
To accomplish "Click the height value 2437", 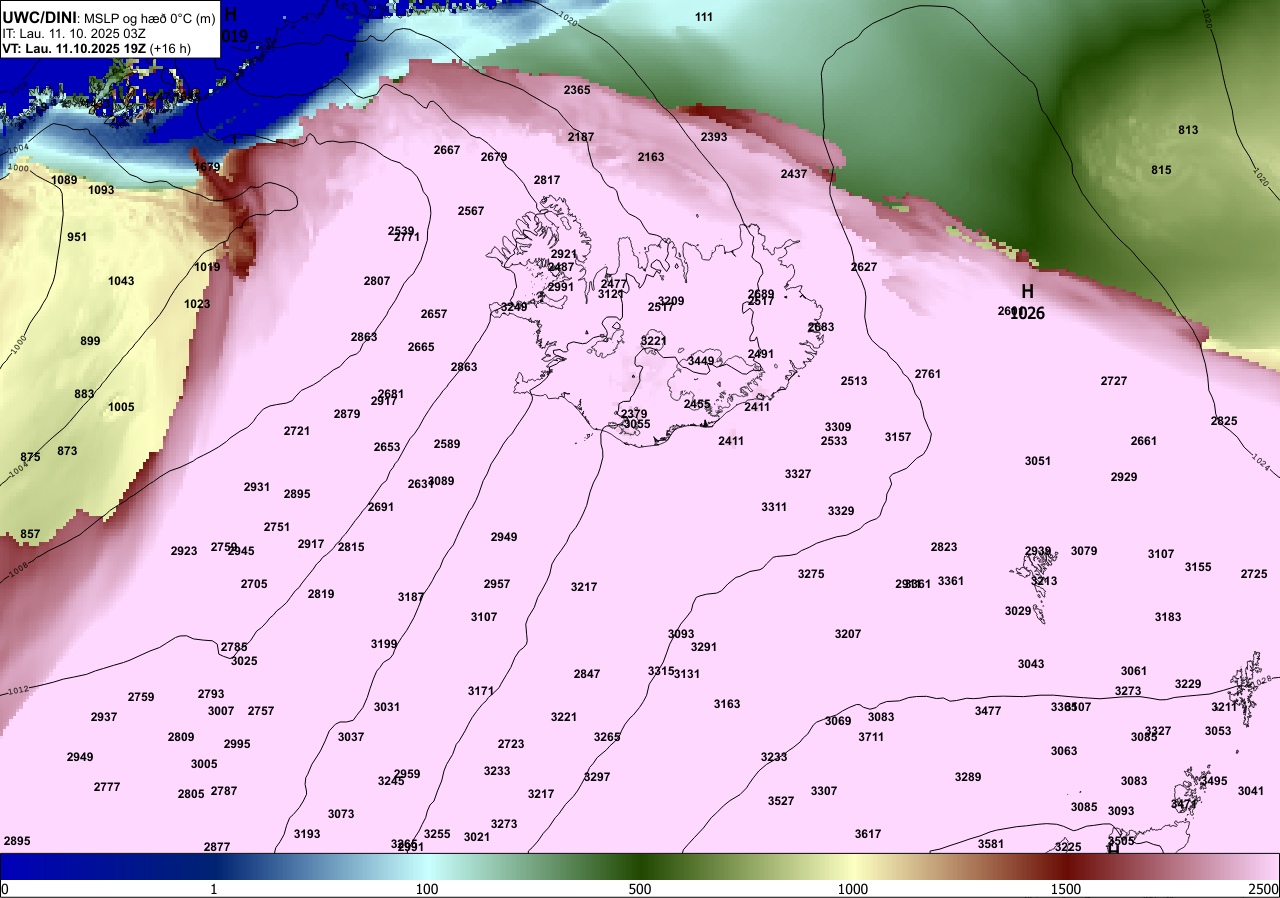I will (794, 174).
